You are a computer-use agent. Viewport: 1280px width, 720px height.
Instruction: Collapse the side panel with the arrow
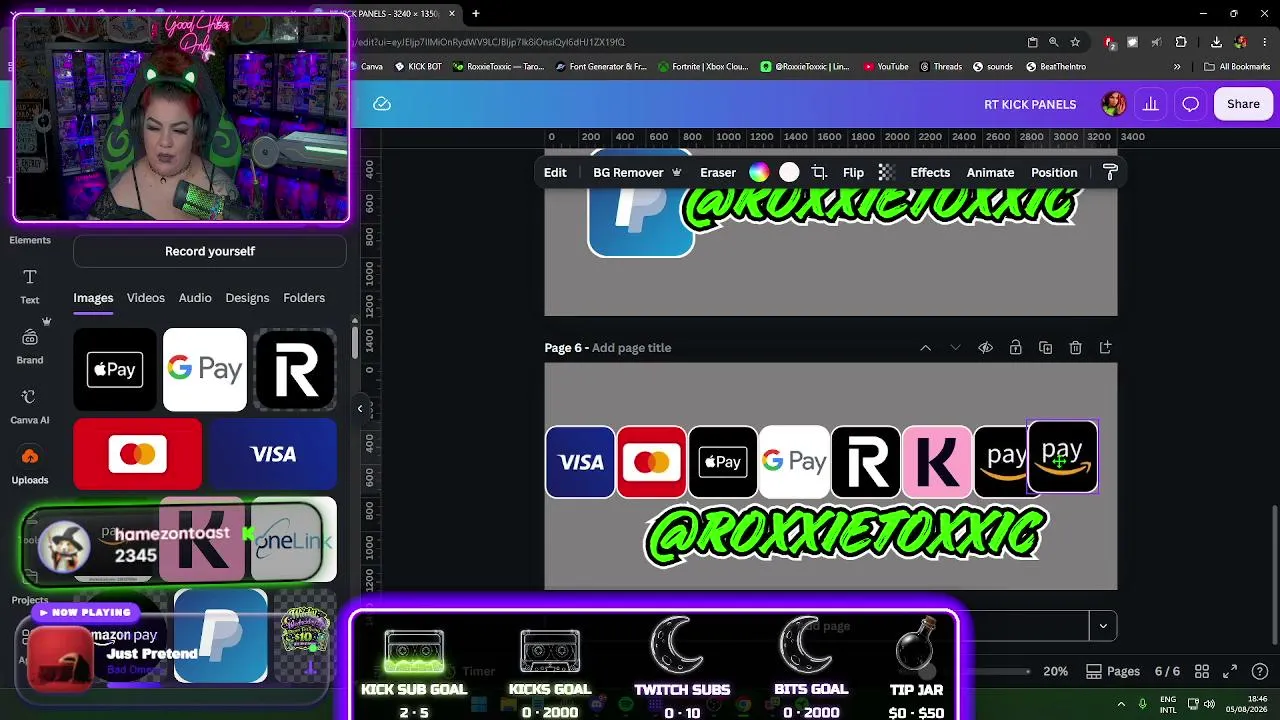tap(360, 408)
